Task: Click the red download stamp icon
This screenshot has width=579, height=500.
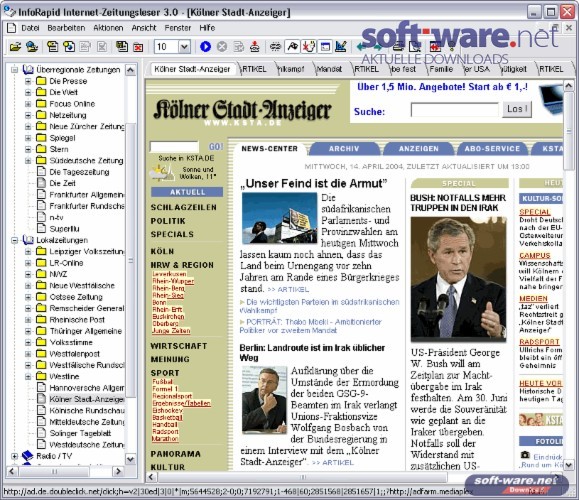Action: tap(255, 47)
